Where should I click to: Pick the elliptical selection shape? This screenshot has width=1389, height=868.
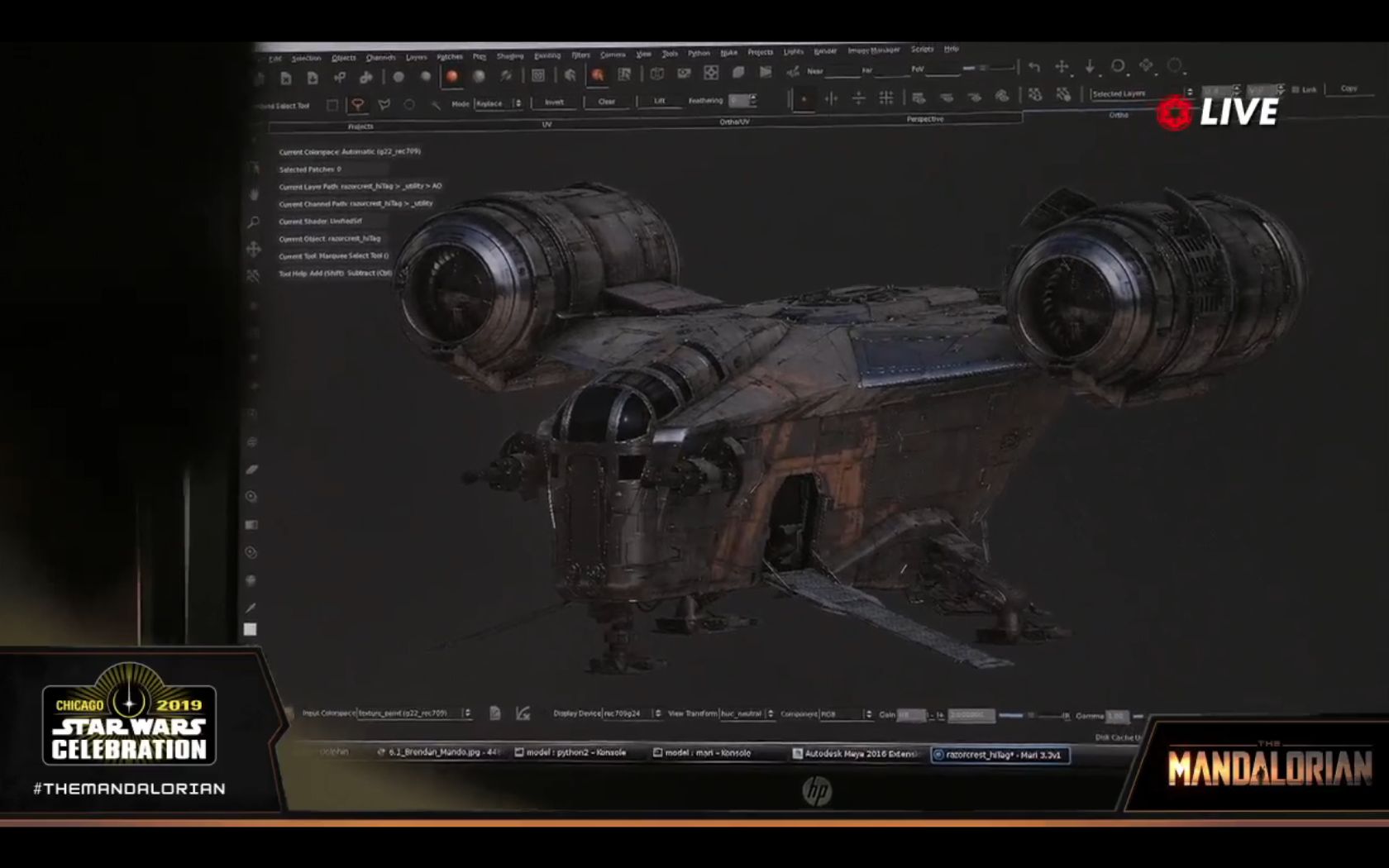pos(409,104)
